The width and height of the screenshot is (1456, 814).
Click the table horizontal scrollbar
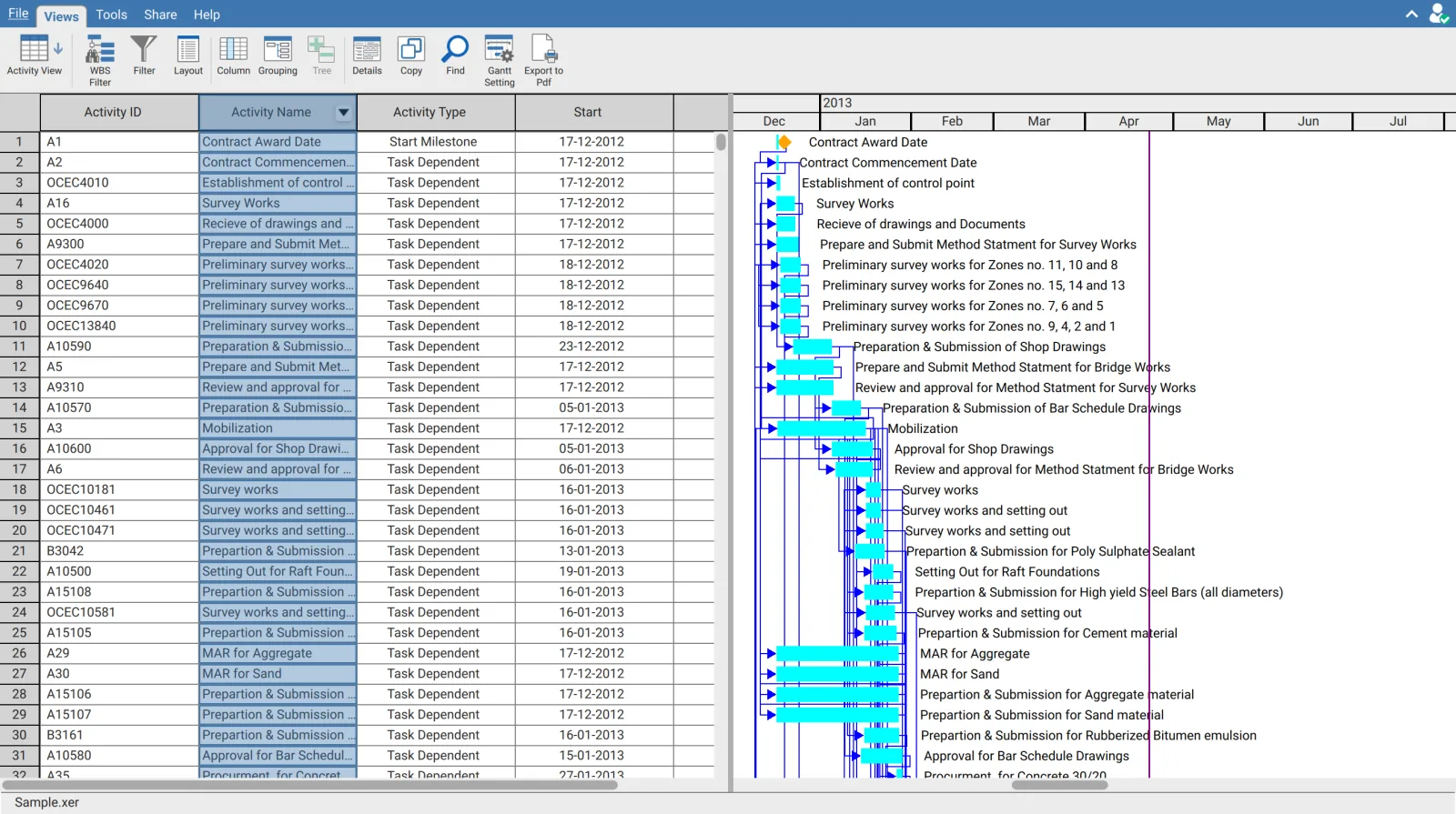click(x=310, y=785)
